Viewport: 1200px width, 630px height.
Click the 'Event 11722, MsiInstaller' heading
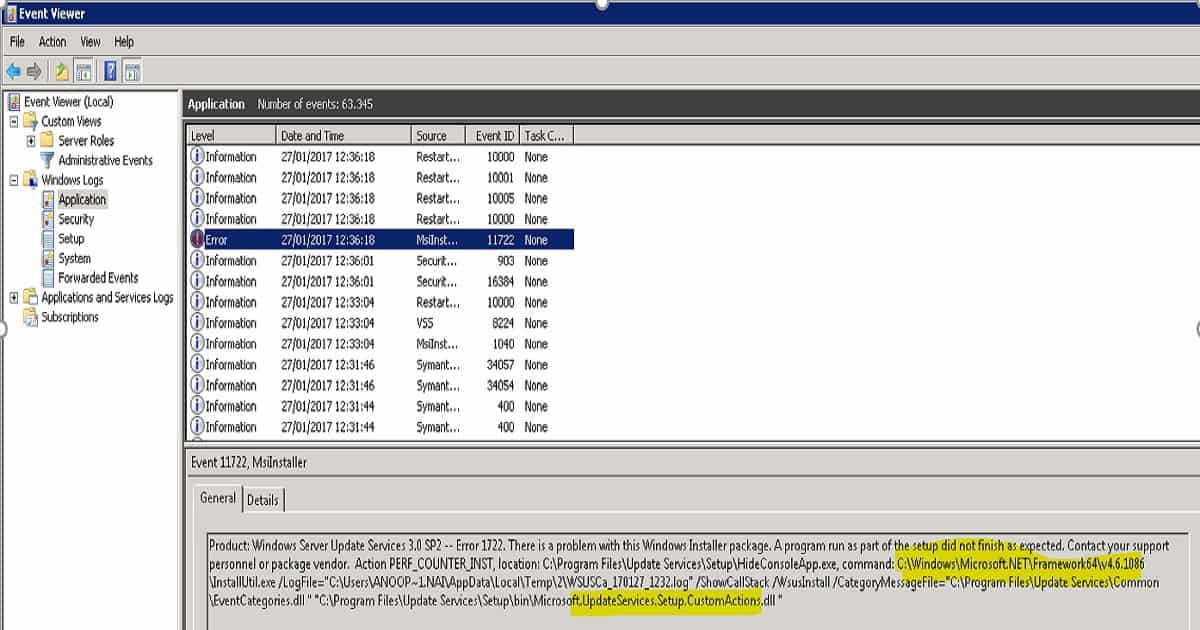(x=248, y=462)
